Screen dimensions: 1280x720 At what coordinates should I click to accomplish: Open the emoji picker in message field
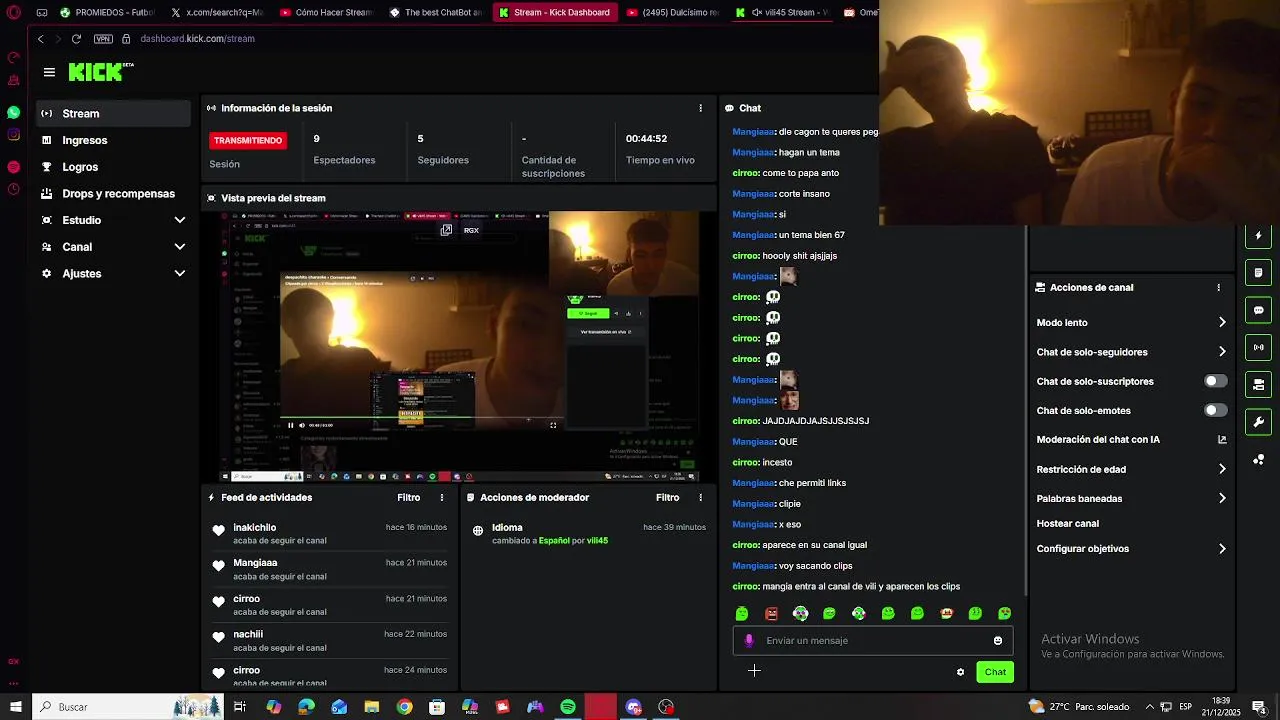(997, 641)
